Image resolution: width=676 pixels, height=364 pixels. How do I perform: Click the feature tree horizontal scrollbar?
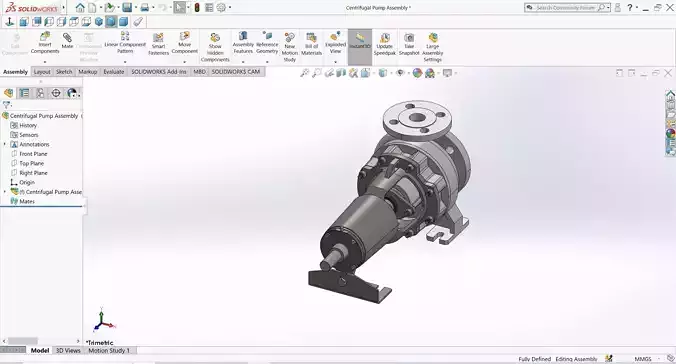(x=23, y=341)
